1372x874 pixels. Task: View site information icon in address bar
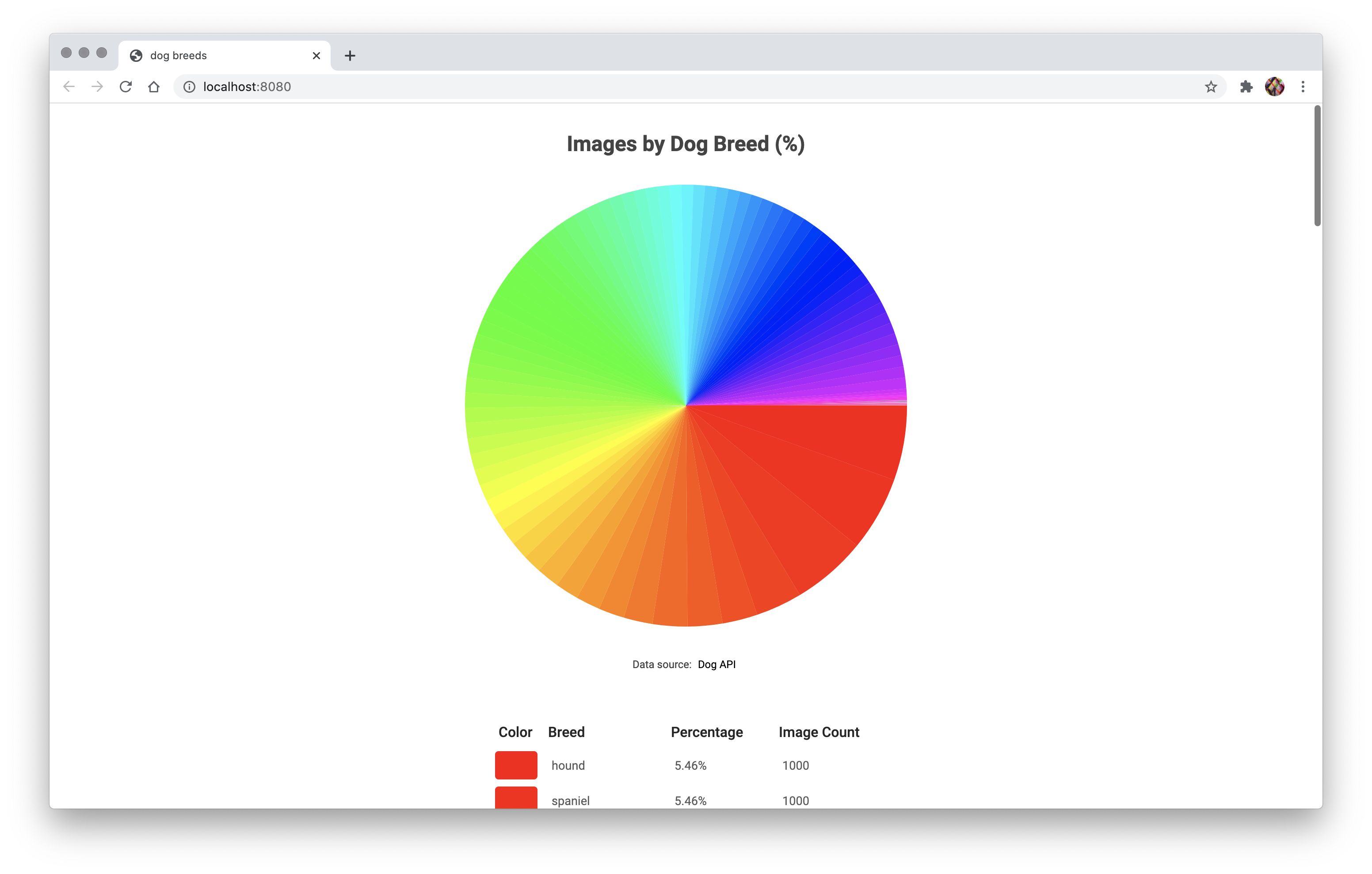tap(189, 87)
